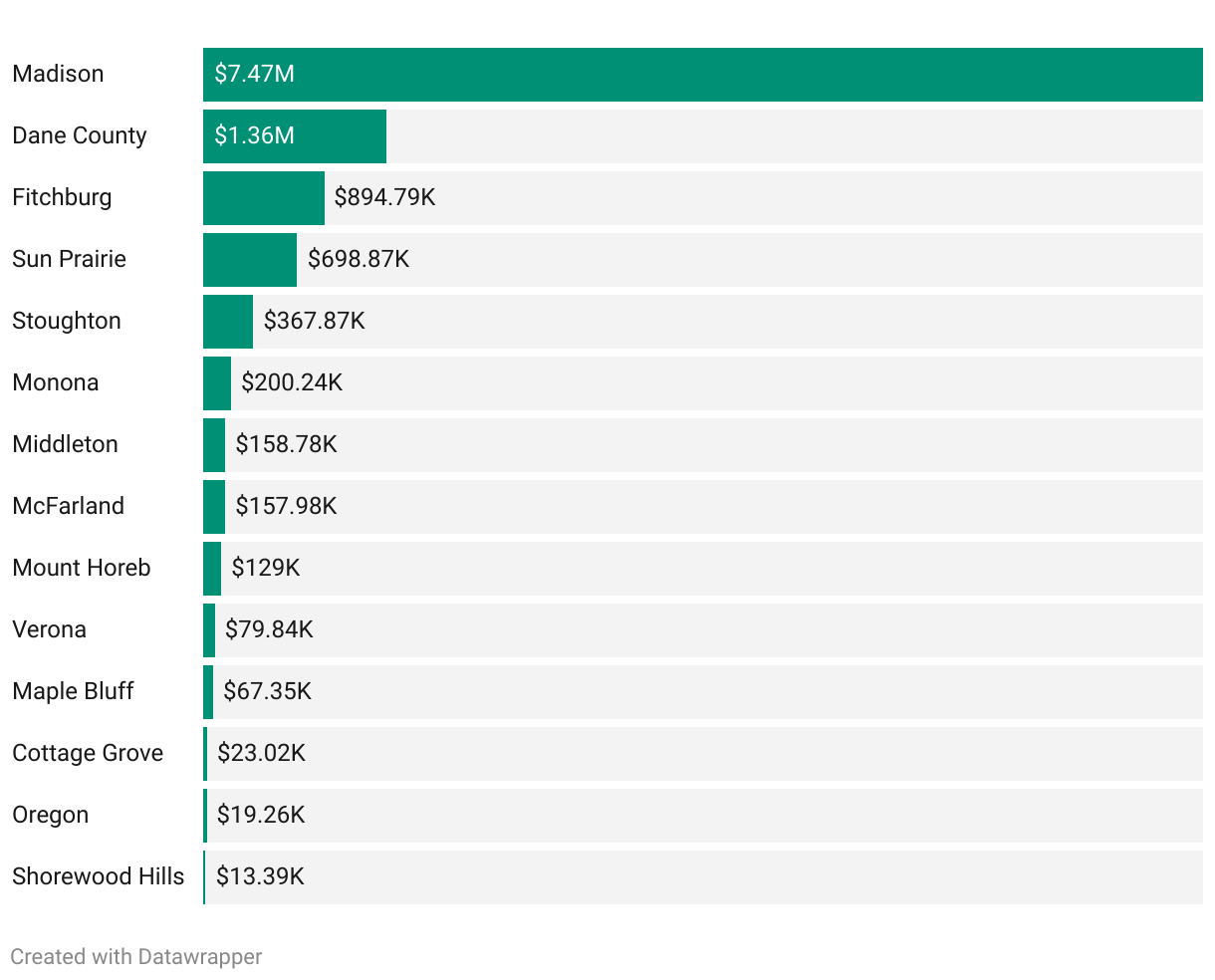Click the Middleton row label

pyautogui.click(x=65, y=444)
